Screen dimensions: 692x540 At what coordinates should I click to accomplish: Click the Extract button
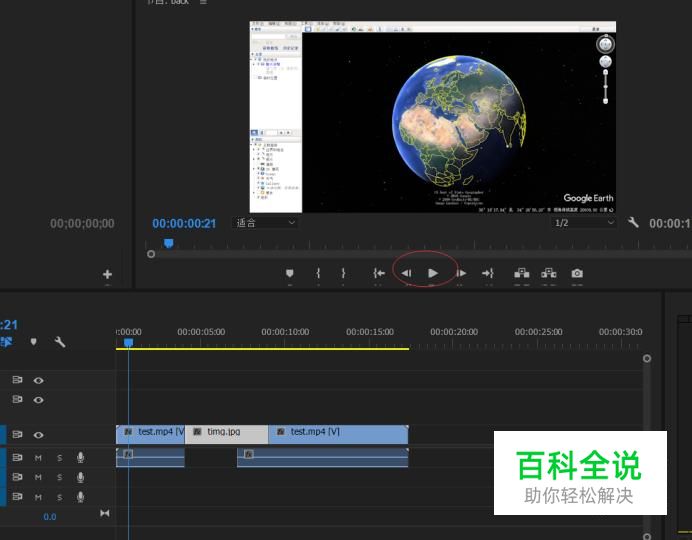click(549, 274)
